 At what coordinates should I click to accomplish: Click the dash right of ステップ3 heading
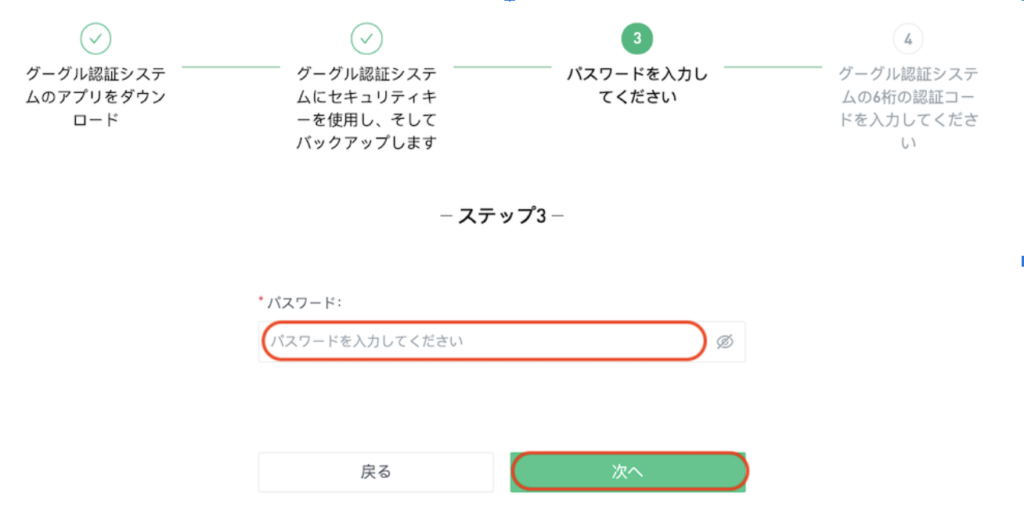click(557, 216)
